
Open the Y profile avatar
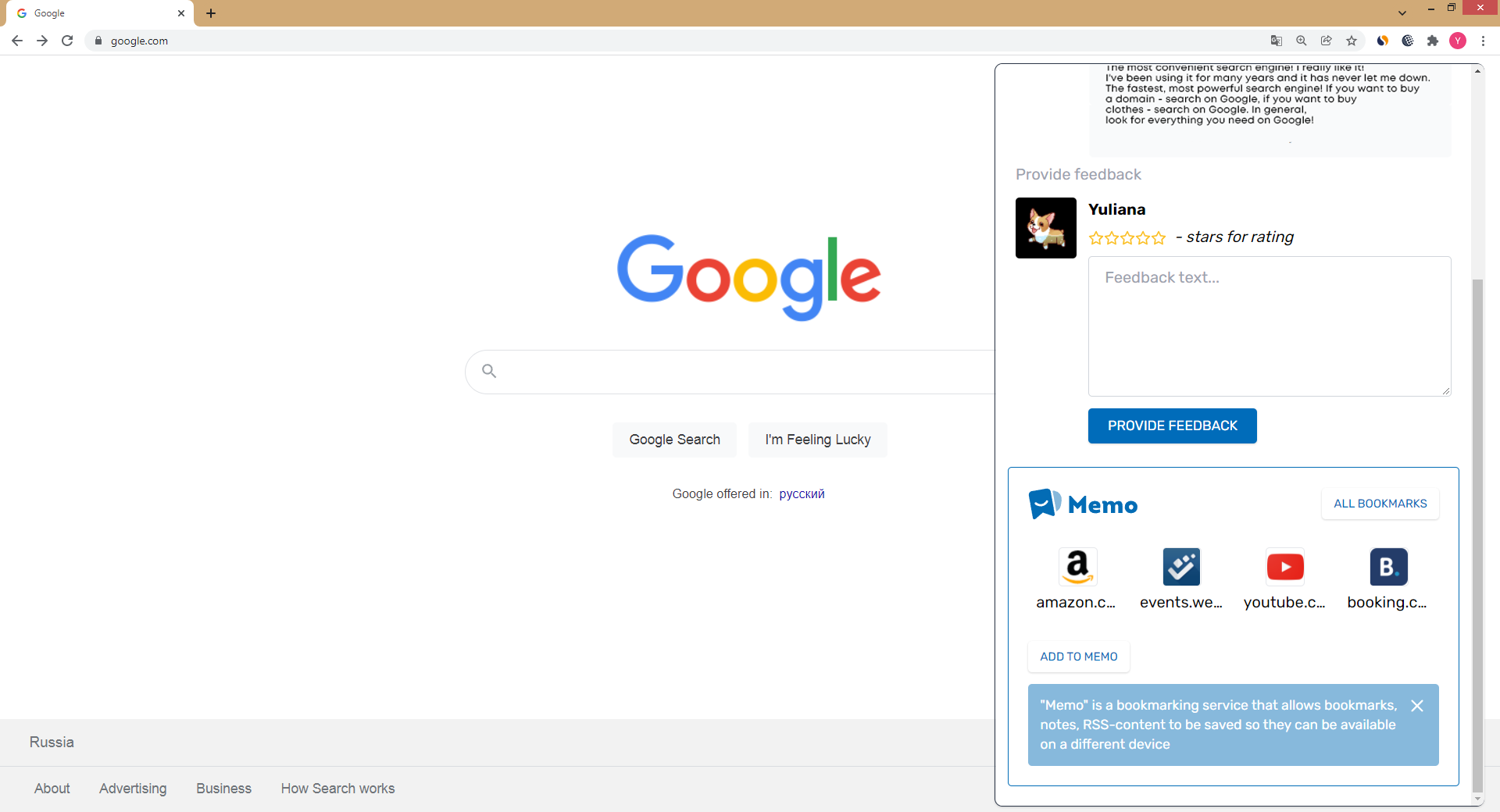pos(1458,41)
